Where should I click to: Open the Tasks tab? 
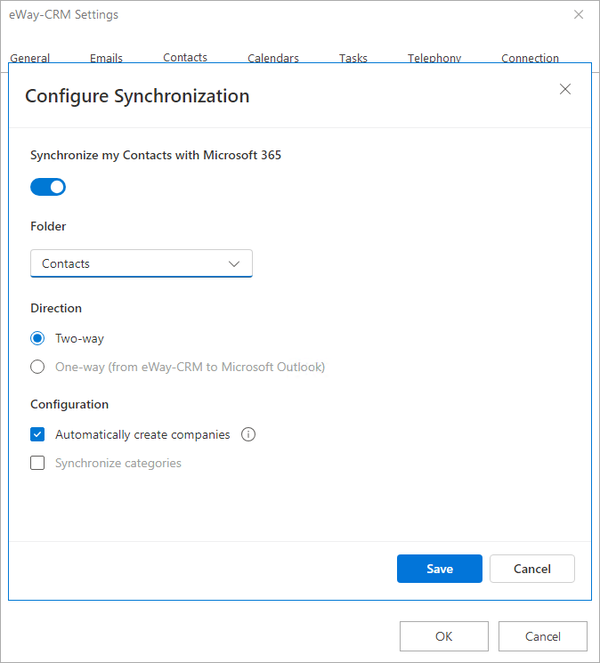[353, 58]
